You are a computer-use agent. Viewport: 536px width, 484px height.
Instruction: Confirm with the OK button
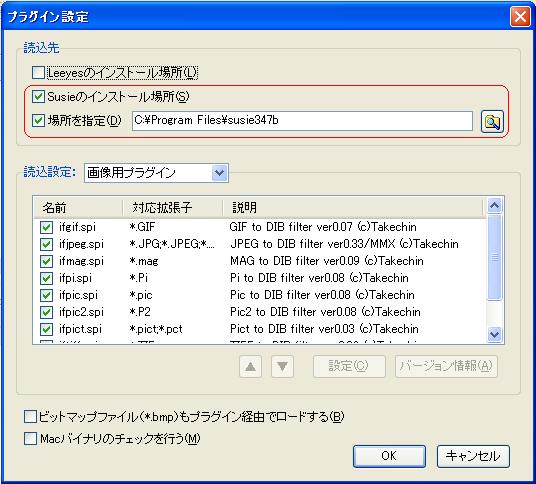[389, 456]
